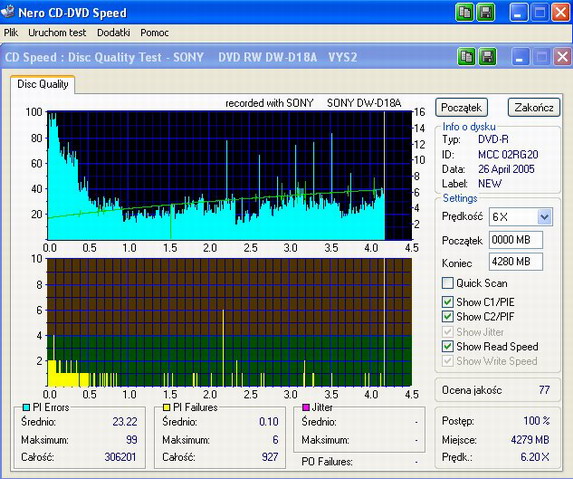Minimize the Nero CD-DVD Speed main window
Image resolution: width=573 pixels, height=479 pixels.
(519, 13)
